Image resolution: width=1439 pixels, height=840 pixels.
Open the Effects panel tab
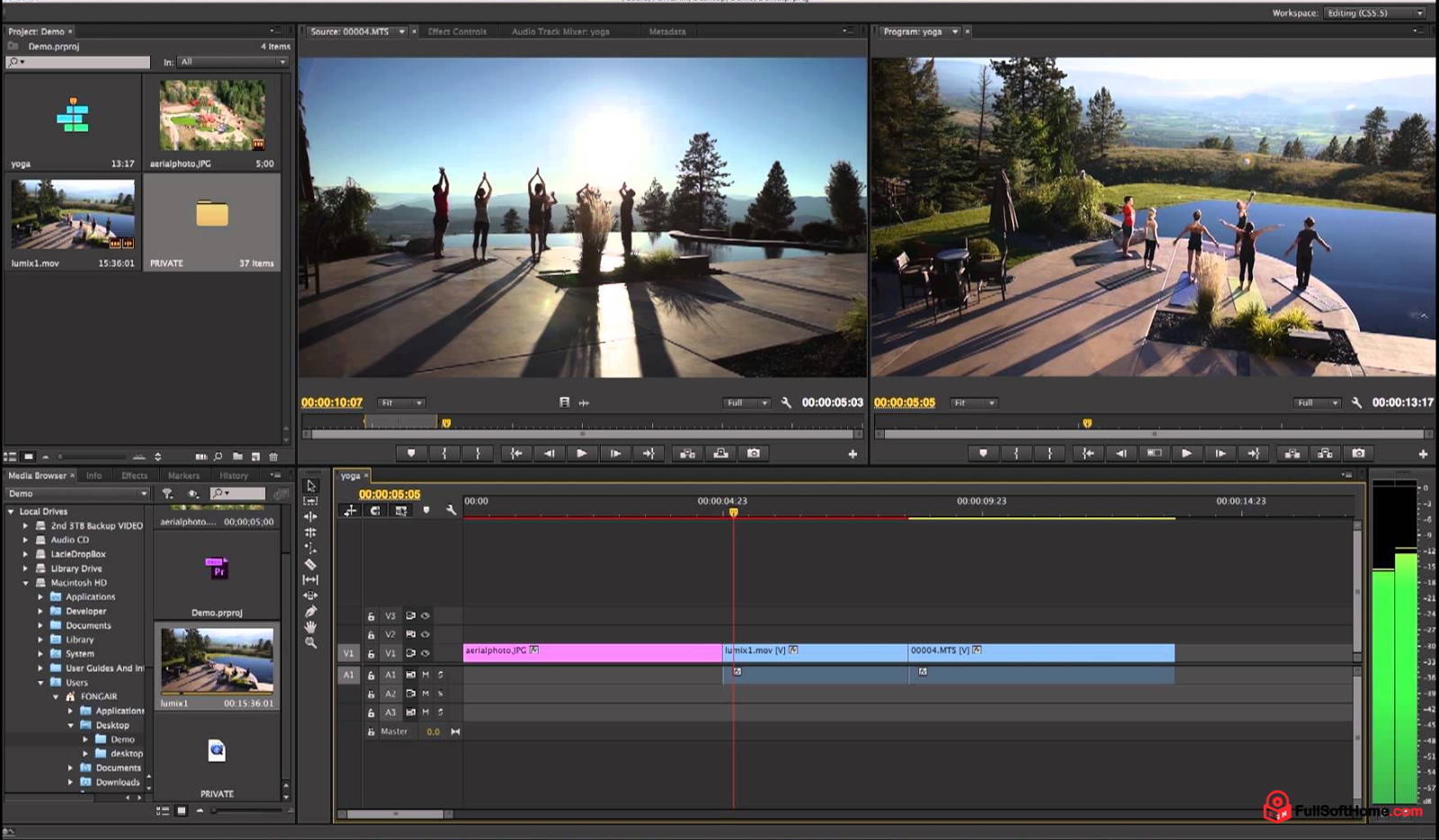[x=135, y=475]
